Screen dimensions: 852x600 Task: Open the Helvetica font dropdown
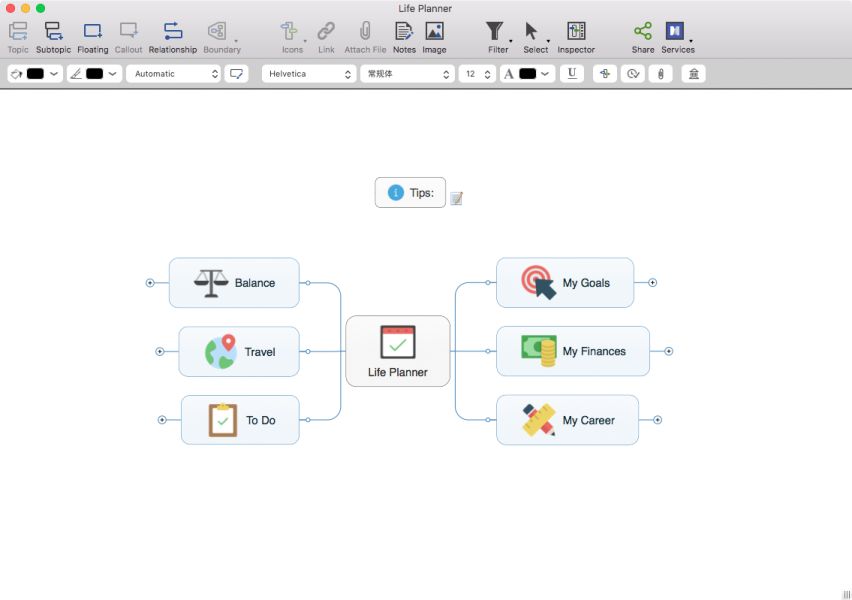(309, 74)
